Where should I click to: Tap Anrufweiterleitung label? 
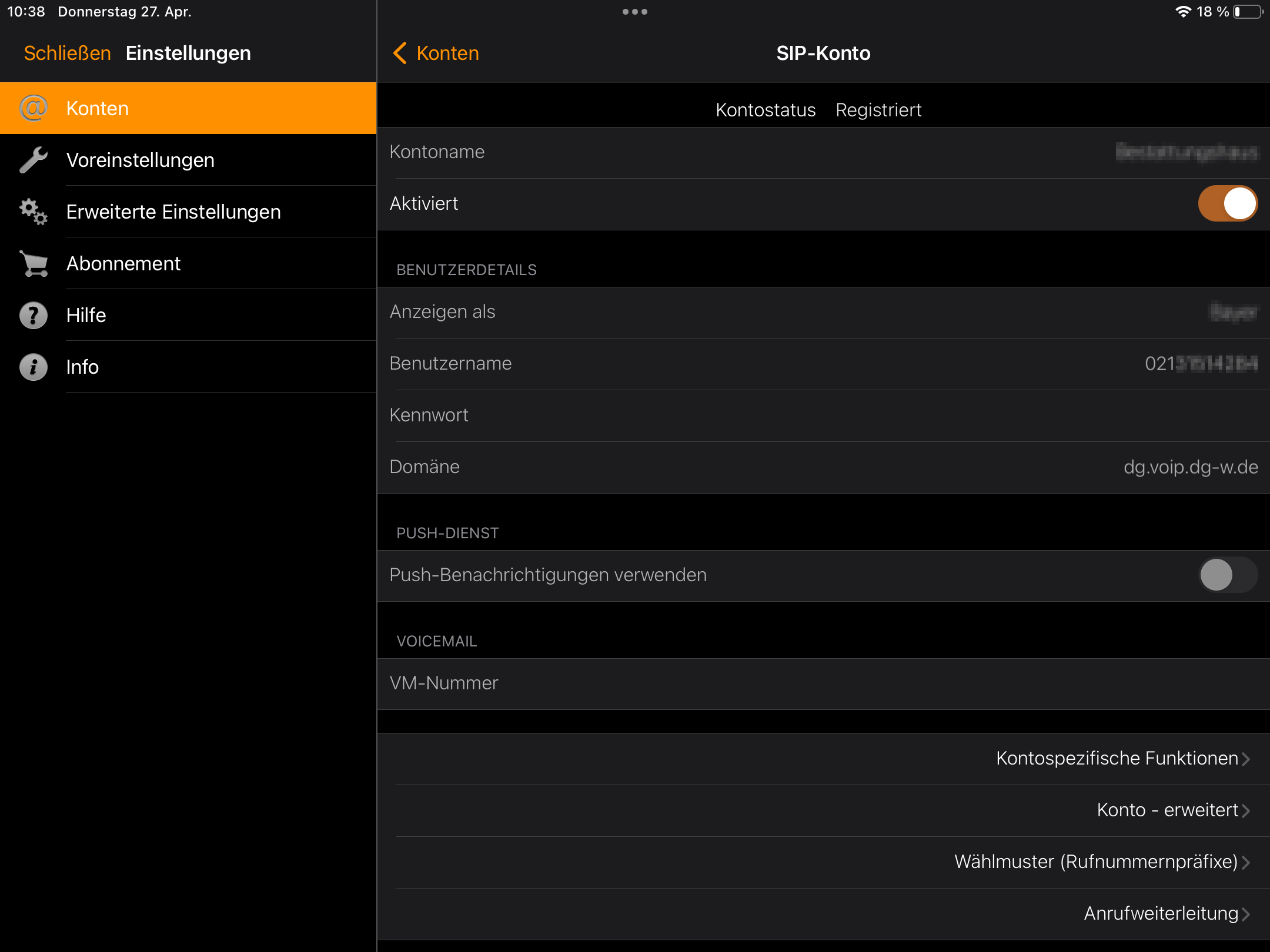click(1161, 913)
